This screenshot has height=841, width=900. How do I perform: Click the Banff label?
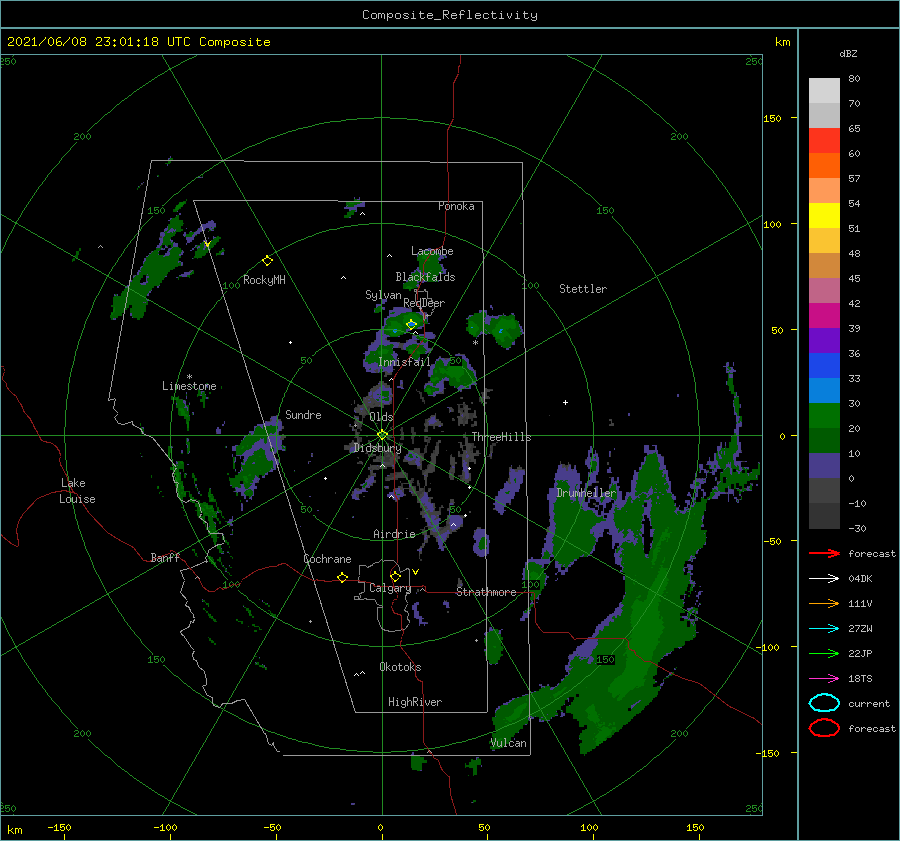(165, 557)
